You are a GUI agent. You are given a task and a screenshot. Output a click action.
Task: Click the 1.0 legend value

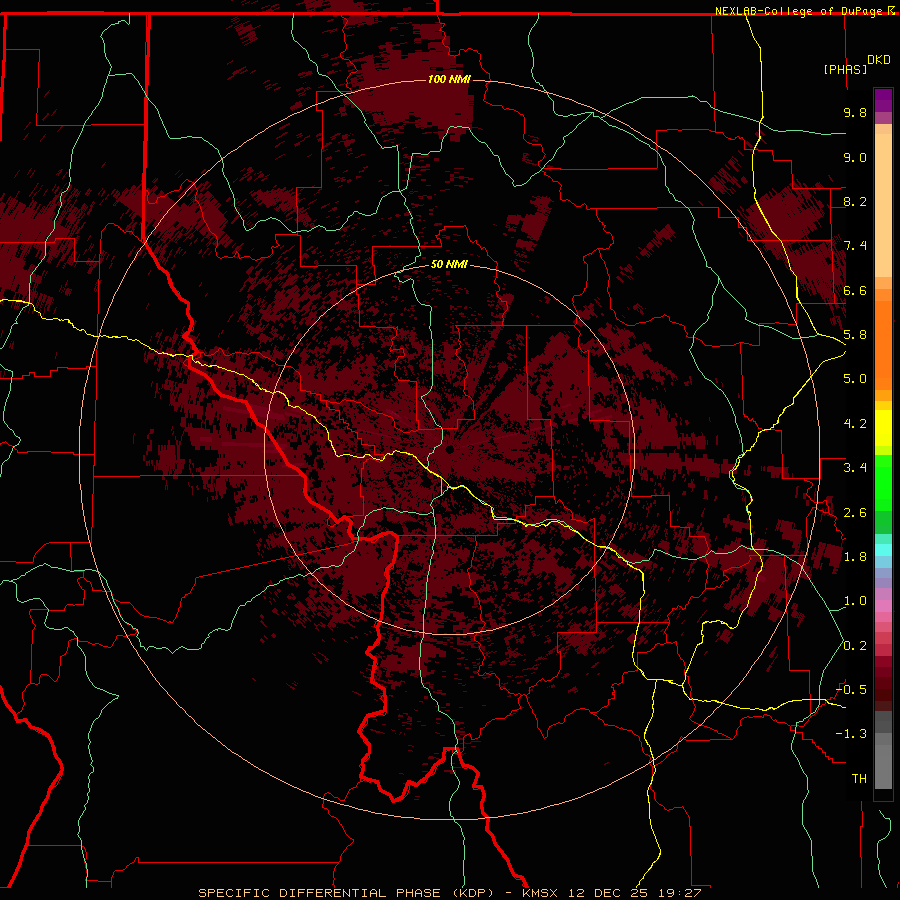click(855, 601)
